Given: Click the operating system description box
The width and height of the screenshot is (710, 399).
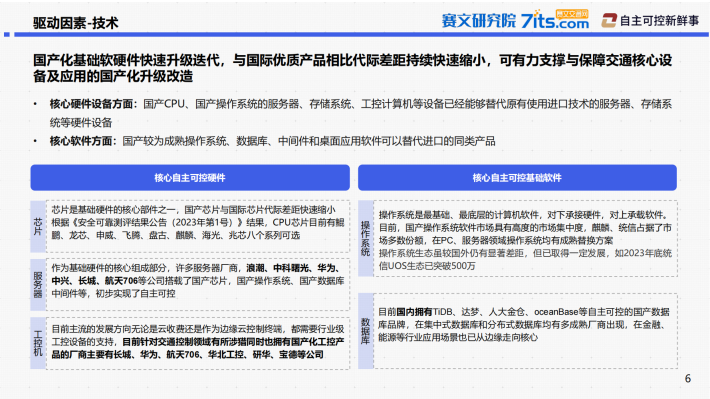Looking at the screenshot, I should click(x=525, y=239).
